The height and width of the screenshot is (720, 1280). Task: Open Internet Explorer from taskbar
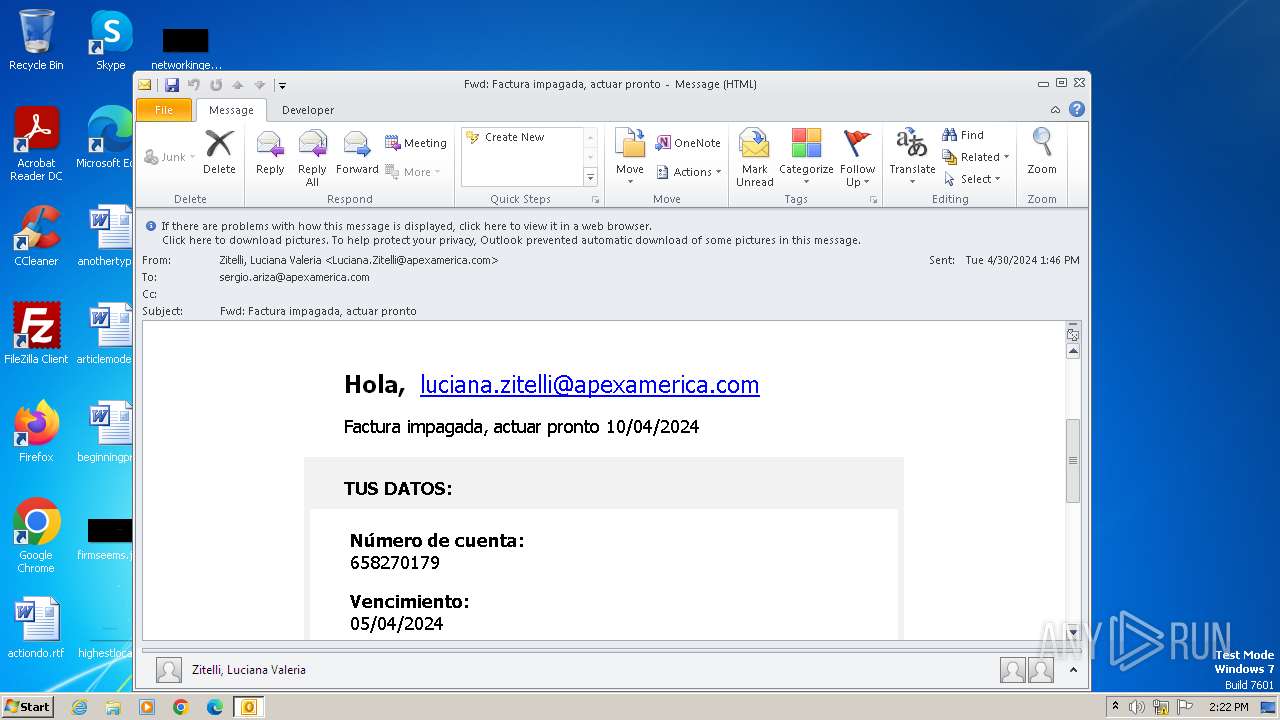pyautogui.click(x=79, y=707)
